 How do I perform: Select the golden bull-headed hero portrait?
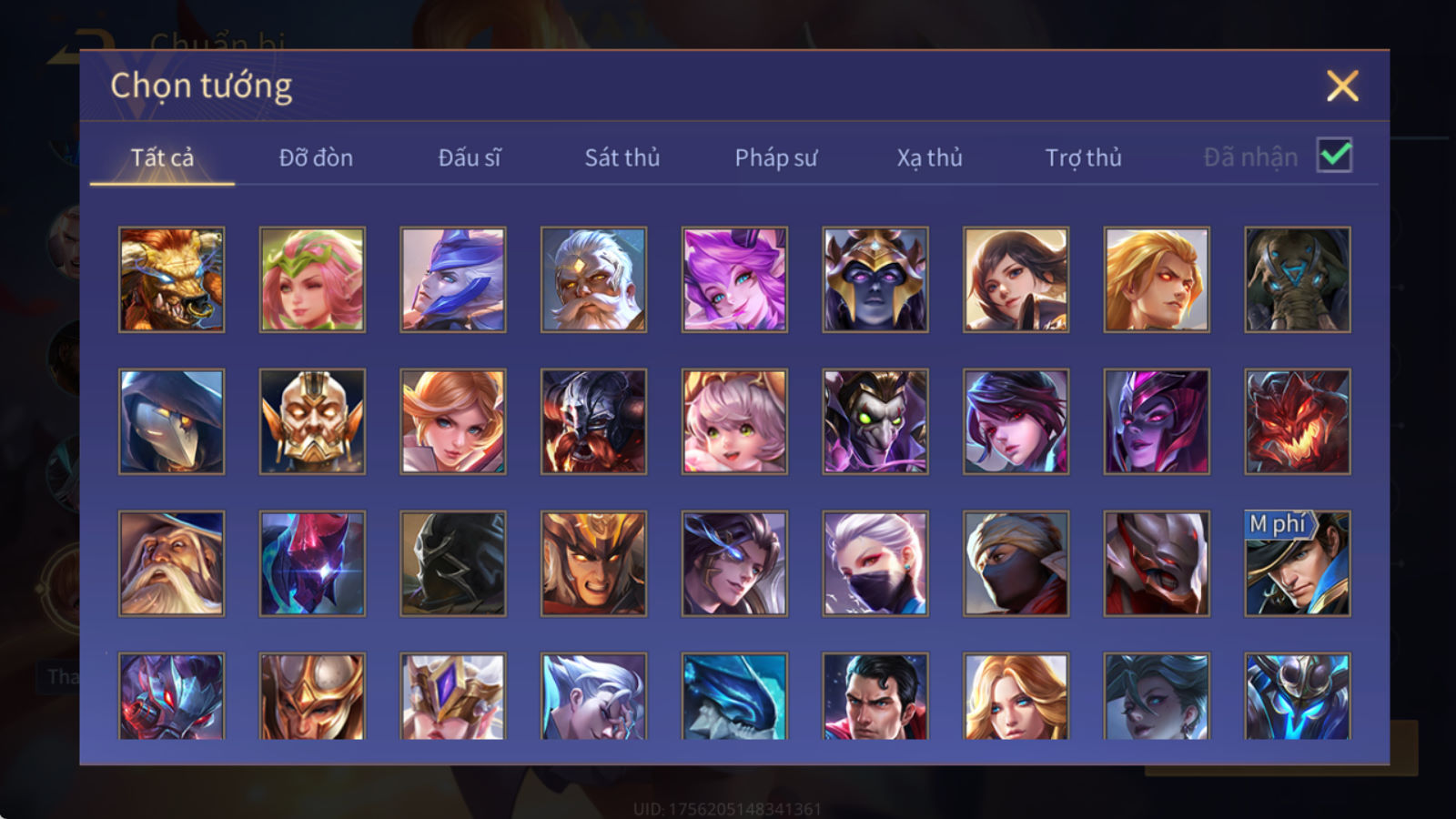click(171, 279)
